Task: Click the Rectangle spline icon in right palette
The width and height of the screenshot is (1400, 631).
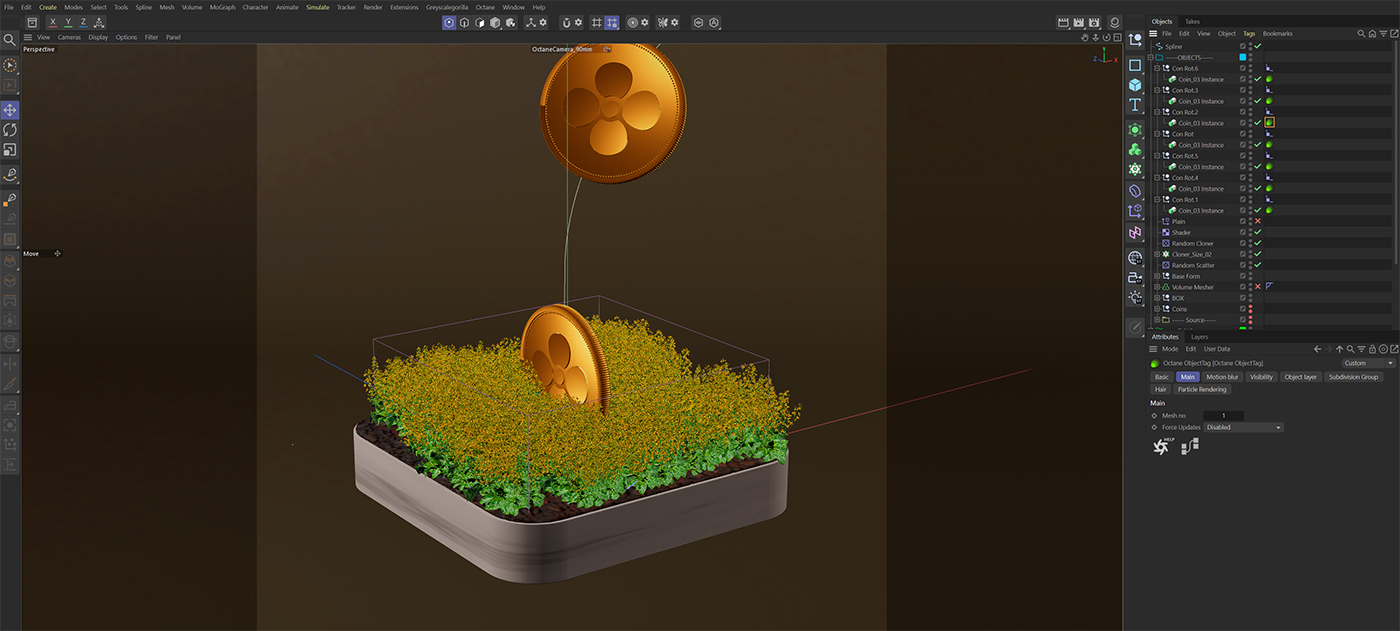Action: click(x=1135, y=65)
